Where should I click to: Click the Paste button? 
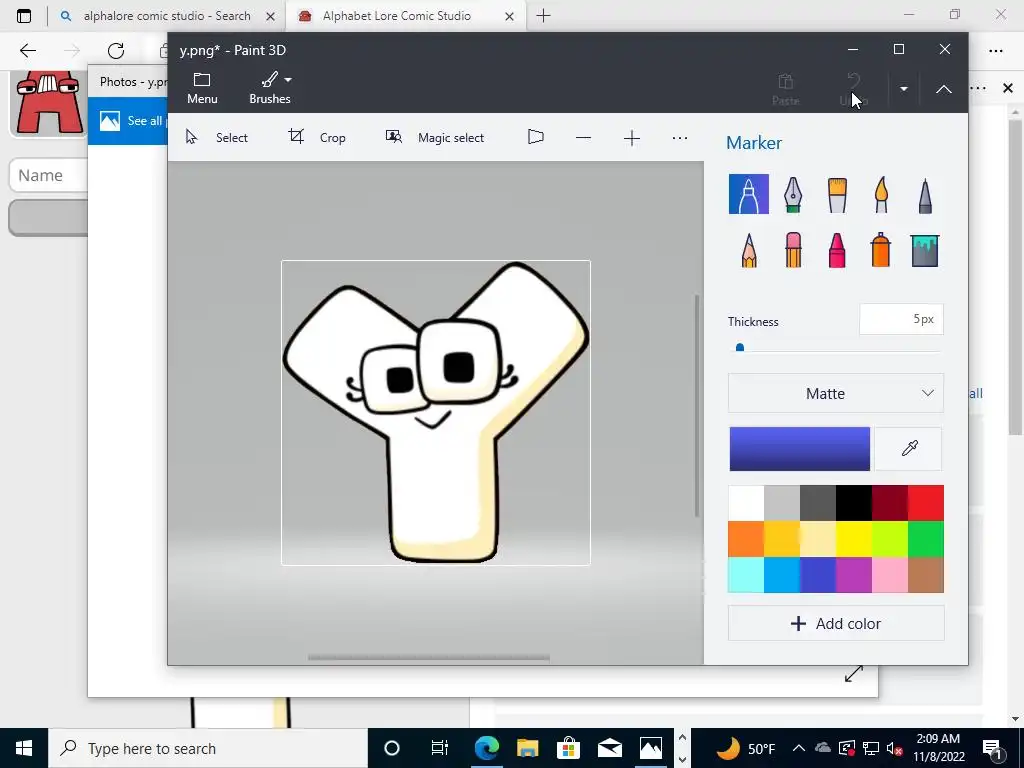point(786,89)
